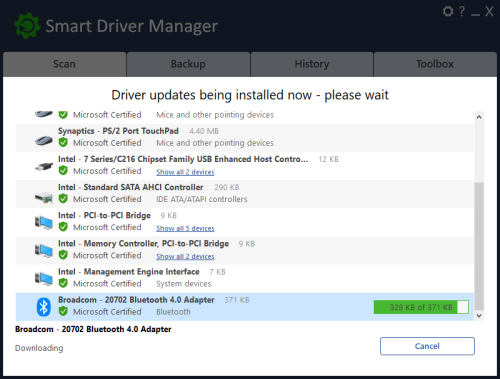Click the 328 KB of 371 KB progress bar

point(421,307)
